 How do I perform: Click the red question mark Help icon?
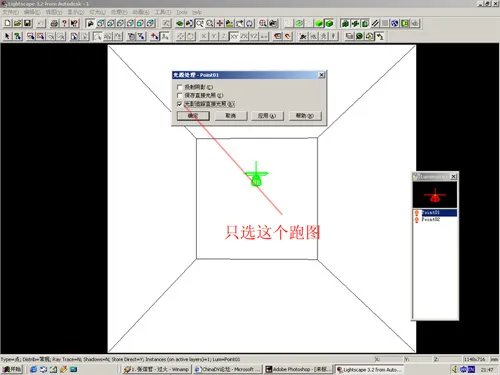64,23
